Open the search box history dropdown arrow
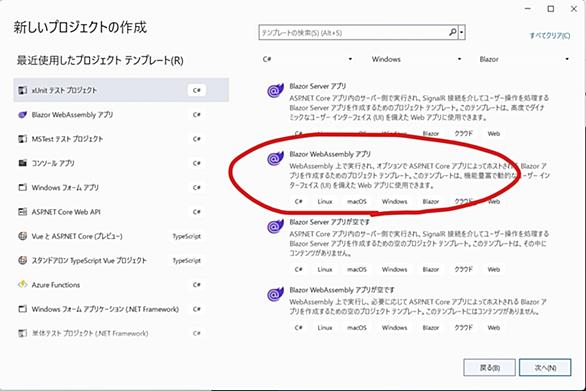 462,33
